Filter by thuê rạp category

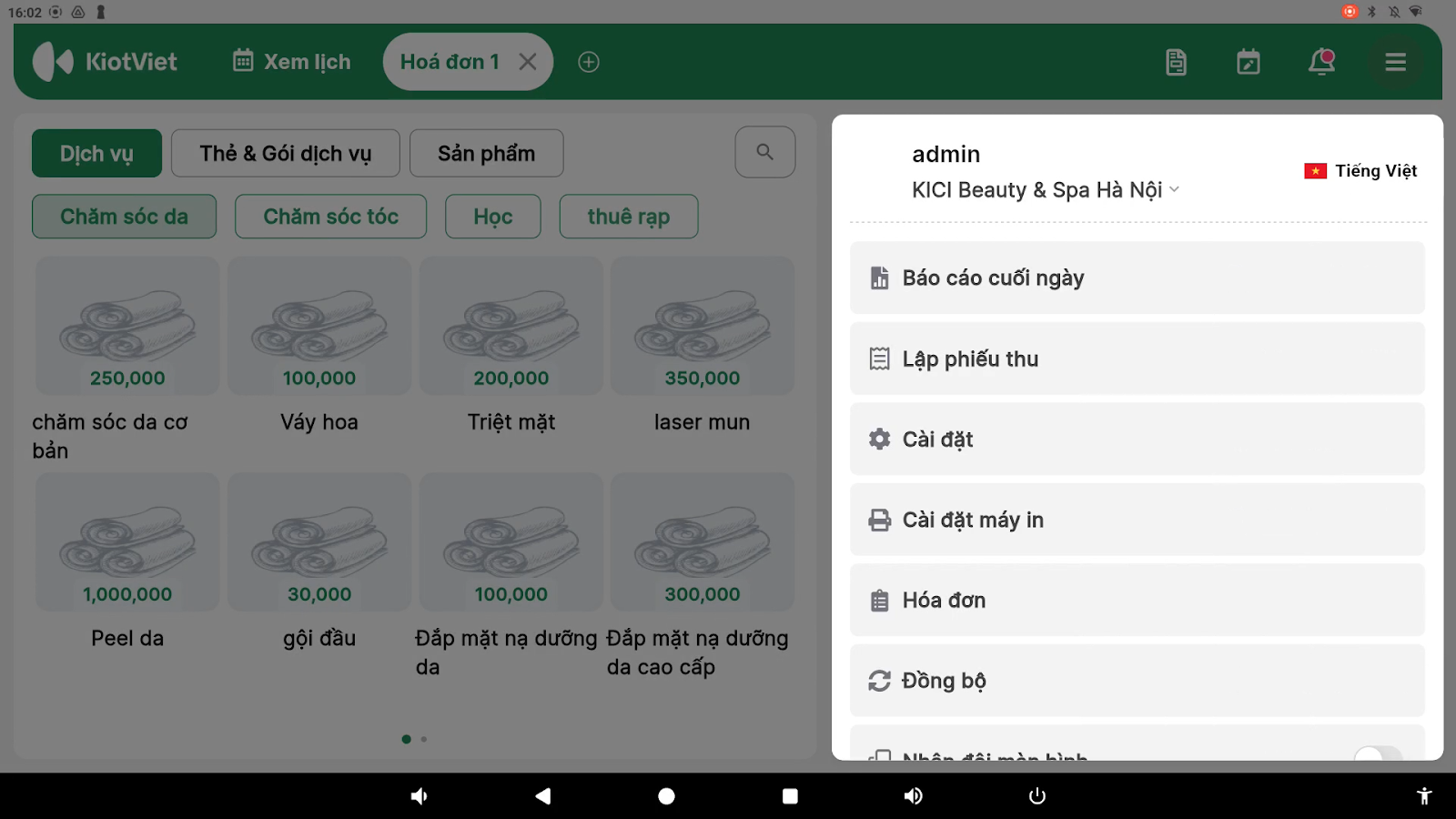click(629, 217)
